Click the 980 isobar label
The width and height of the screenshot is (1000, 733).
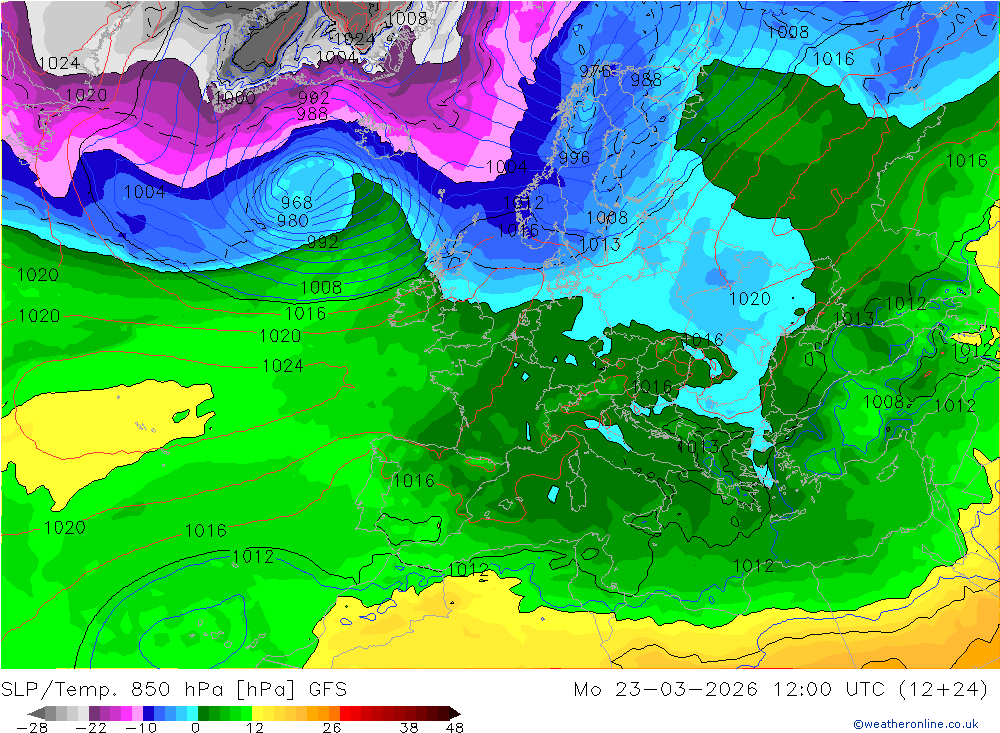click(x=293, y=221)
